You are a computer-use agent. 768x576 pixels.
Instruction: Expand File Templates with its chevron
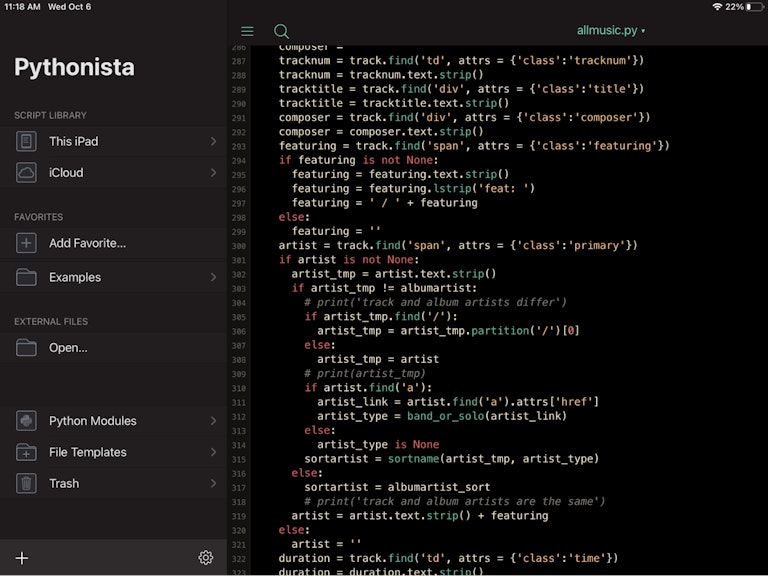pos(213,452)
